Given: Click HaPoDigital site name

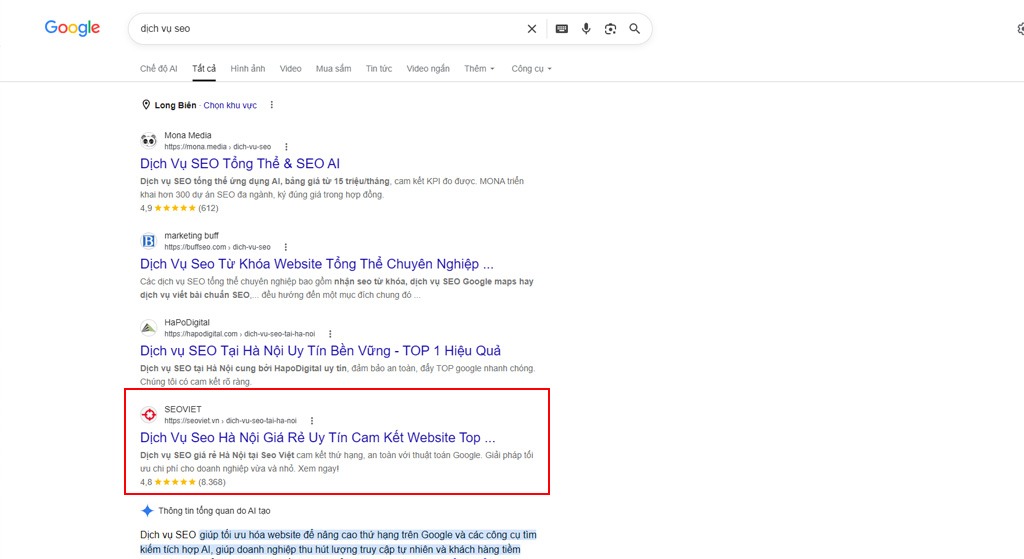Looking at the screenshot, I should pyautogui.click(x=187, y=323).
